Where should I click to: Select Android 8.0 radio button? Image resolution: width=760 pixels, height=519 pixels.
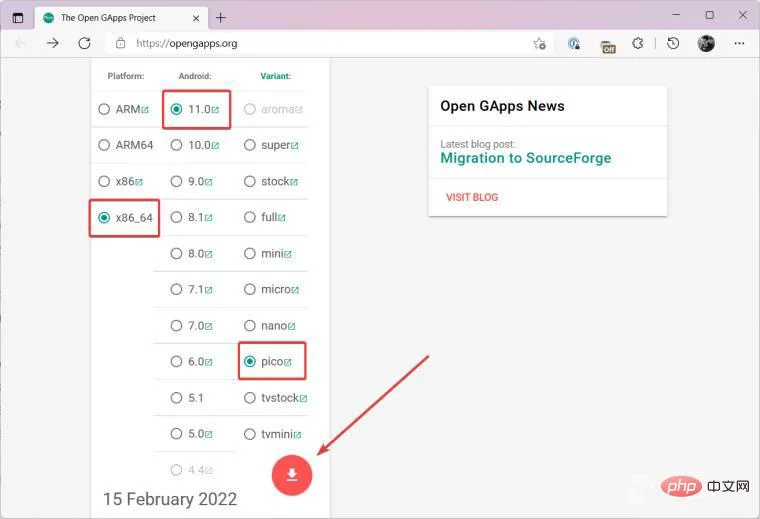(x=176, y=253)
